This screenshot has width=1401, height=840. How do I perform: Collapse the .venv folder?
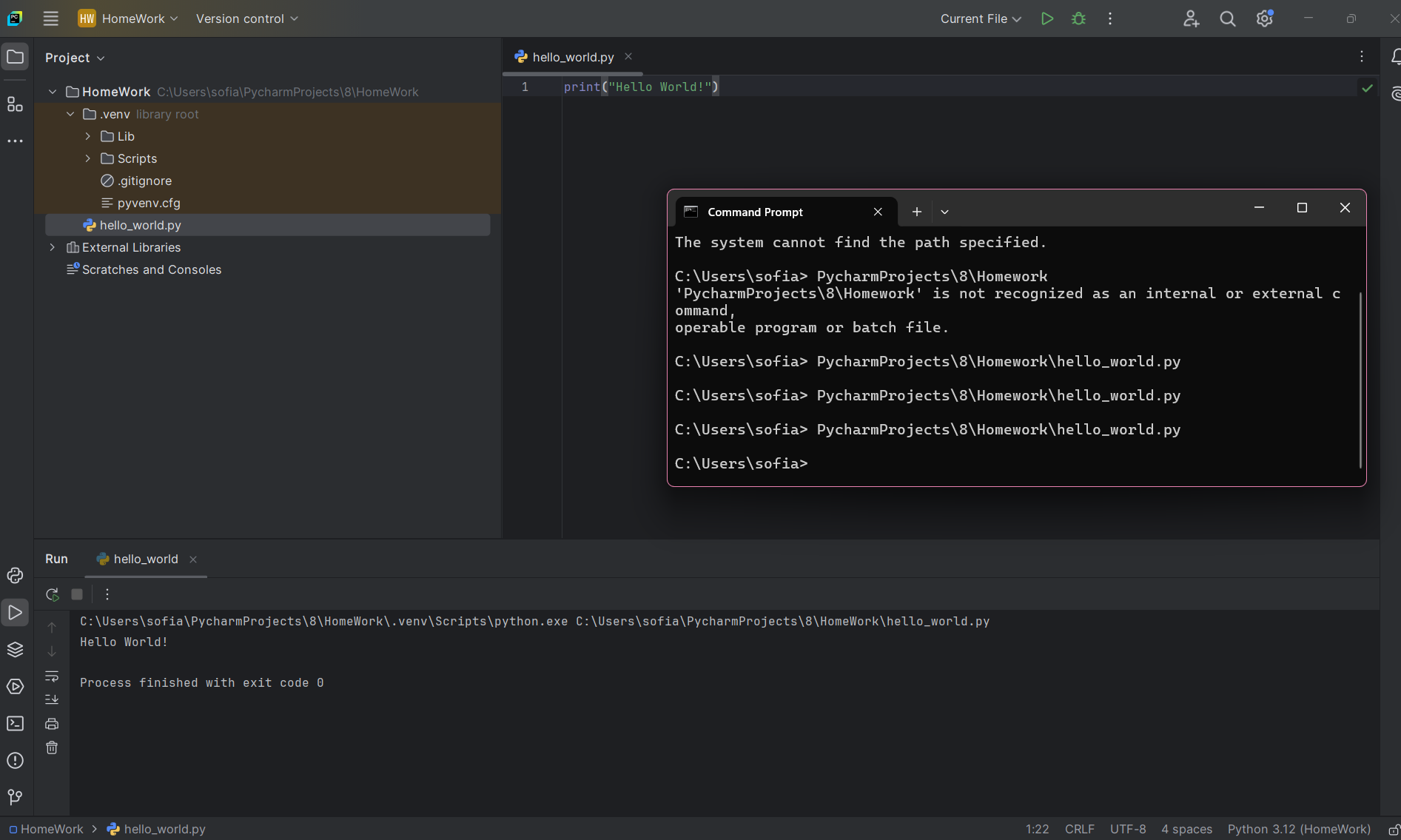pos(70,114)
